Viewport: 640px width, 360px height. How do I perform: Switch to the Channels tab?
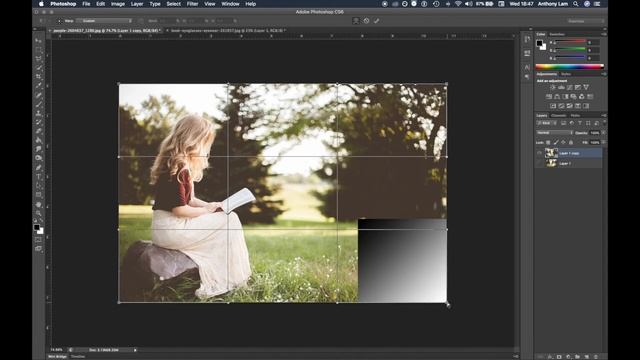559,116
